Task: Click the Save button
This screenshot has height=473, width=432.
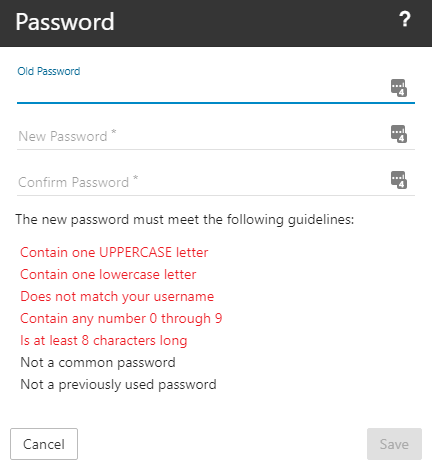Action: [x=394, y=444]
